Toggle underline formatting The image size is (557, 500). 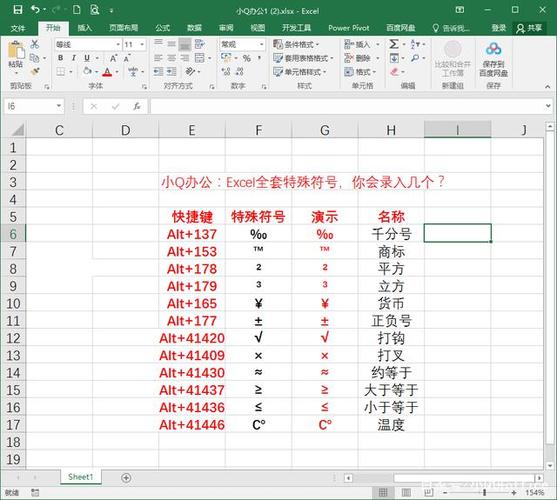pos(87,58)
